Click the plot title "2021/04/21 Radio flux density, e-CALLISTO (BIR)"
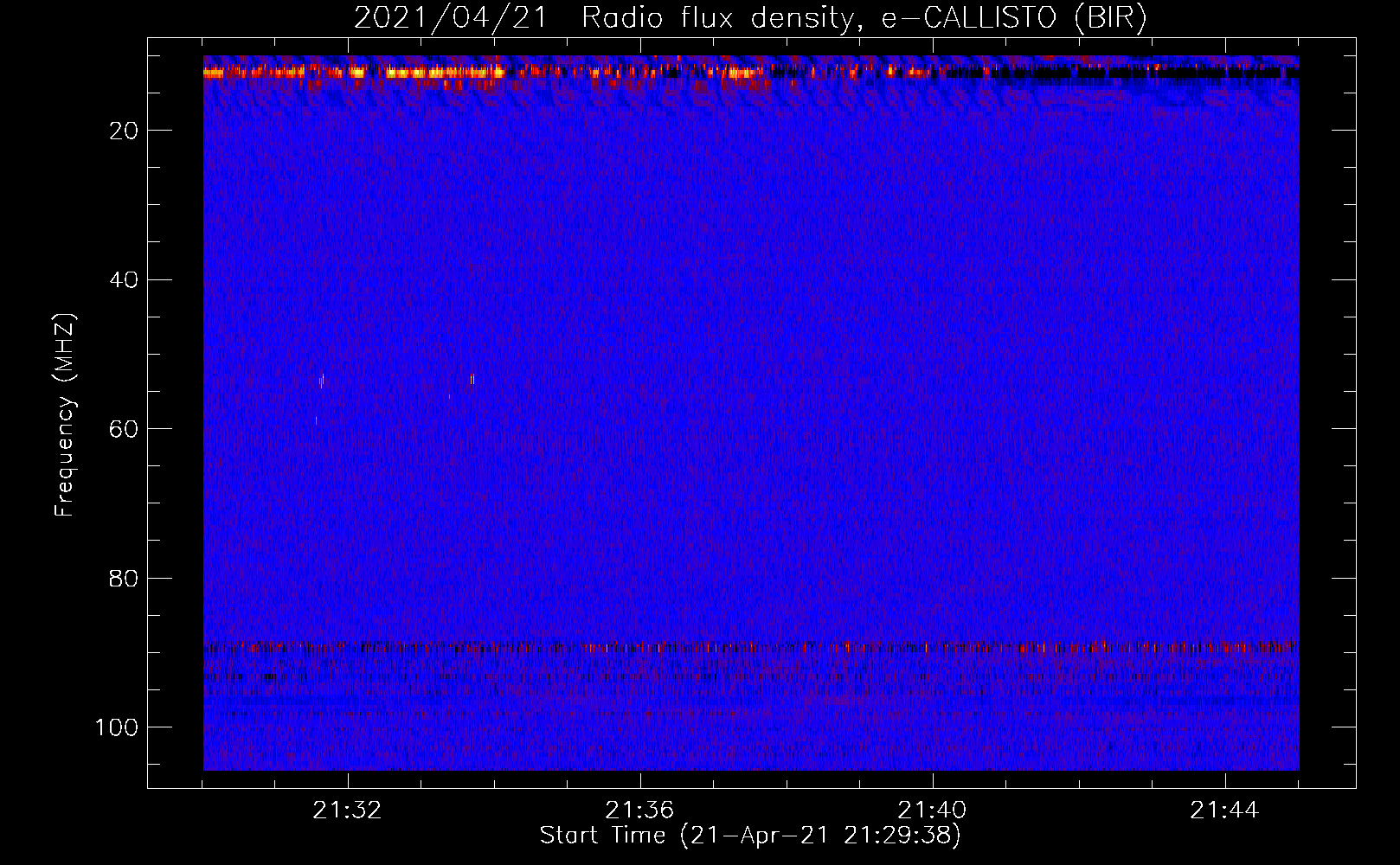1400x865 pixels. coord(750,17)
